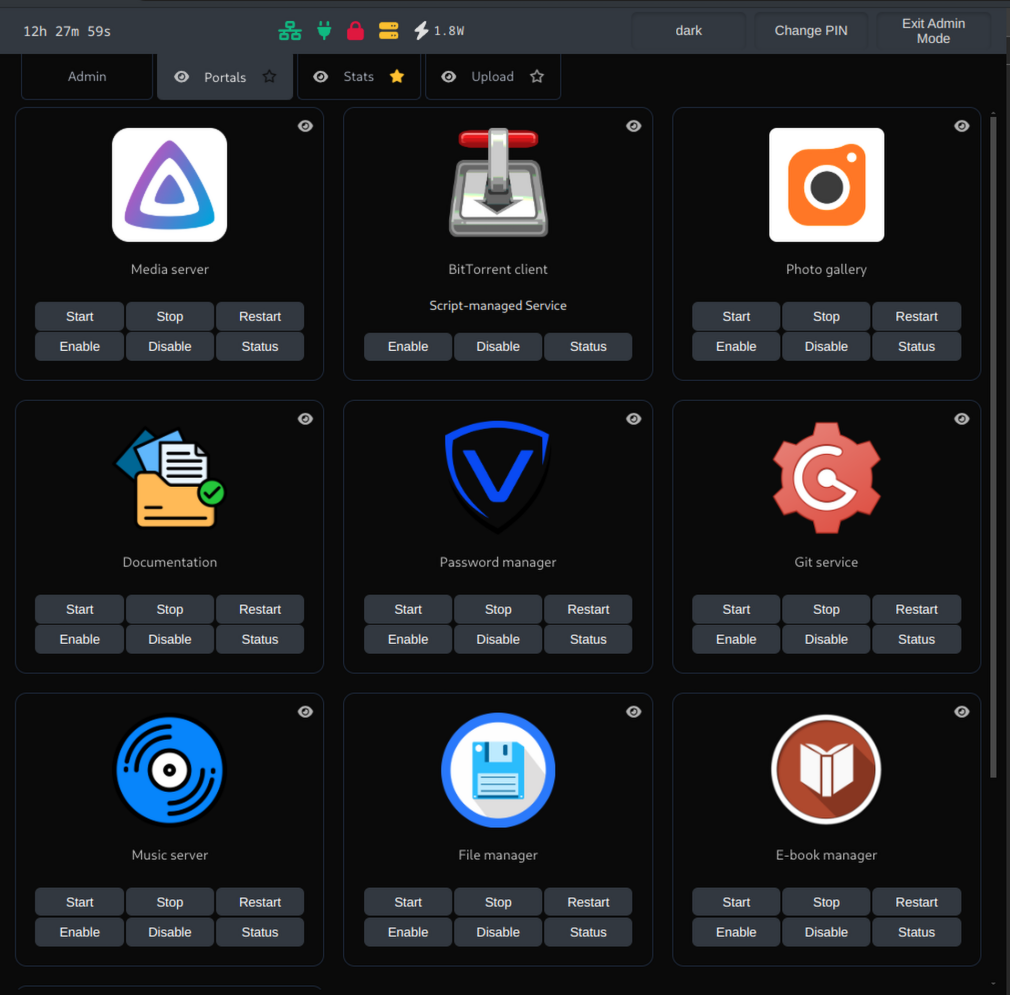Screen dimensions: 1010x995
Task: Click the yellow server storage icon
Action: coord(388,30)
